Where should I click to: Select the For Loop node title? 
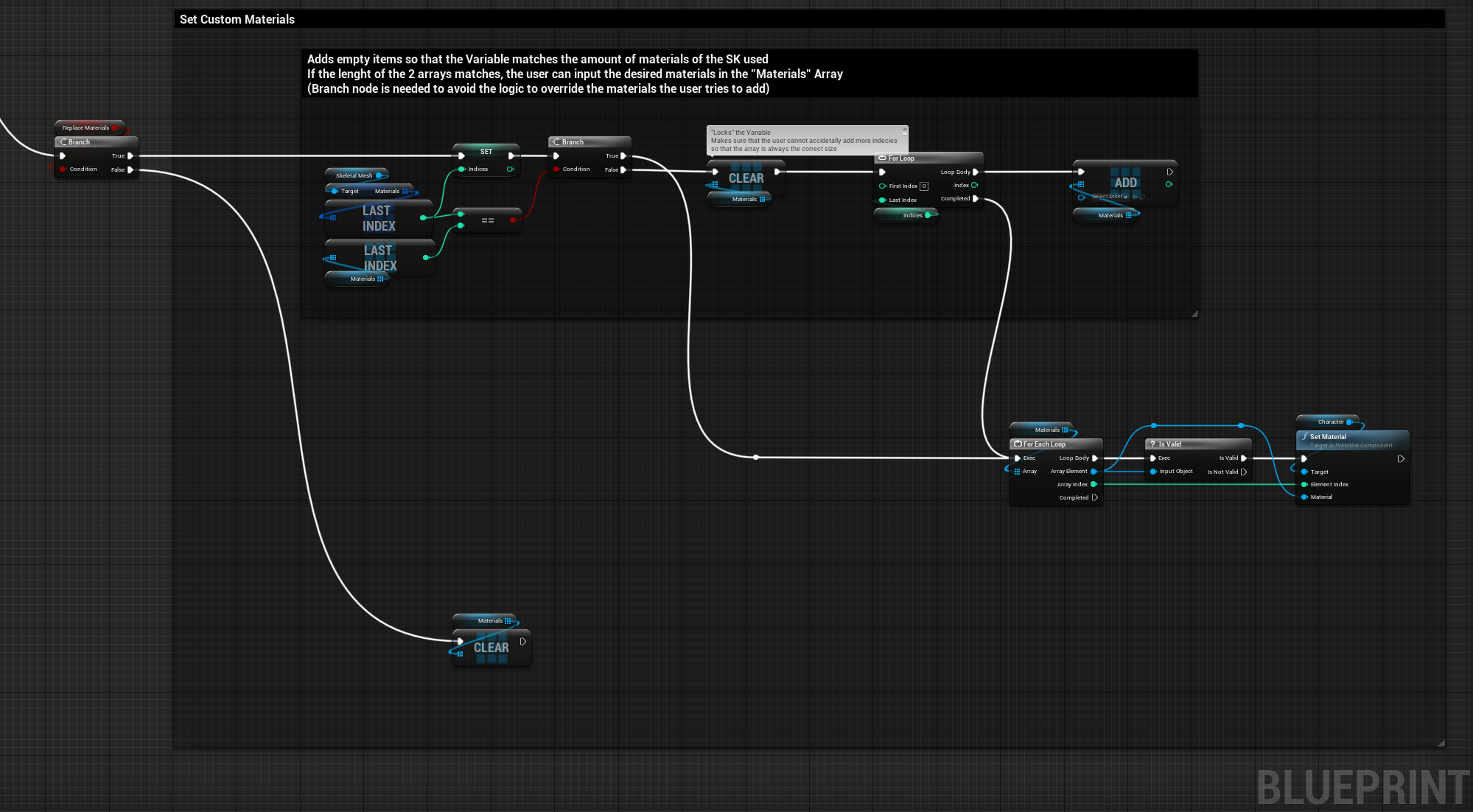(x=901, y=158)
